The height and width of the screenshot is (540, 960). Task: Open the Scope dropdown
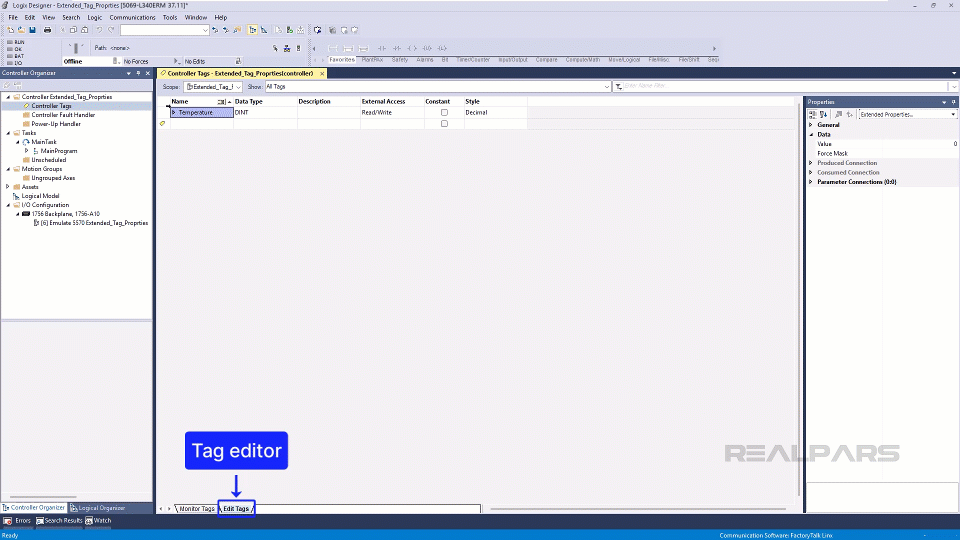(x=238, y=87)
